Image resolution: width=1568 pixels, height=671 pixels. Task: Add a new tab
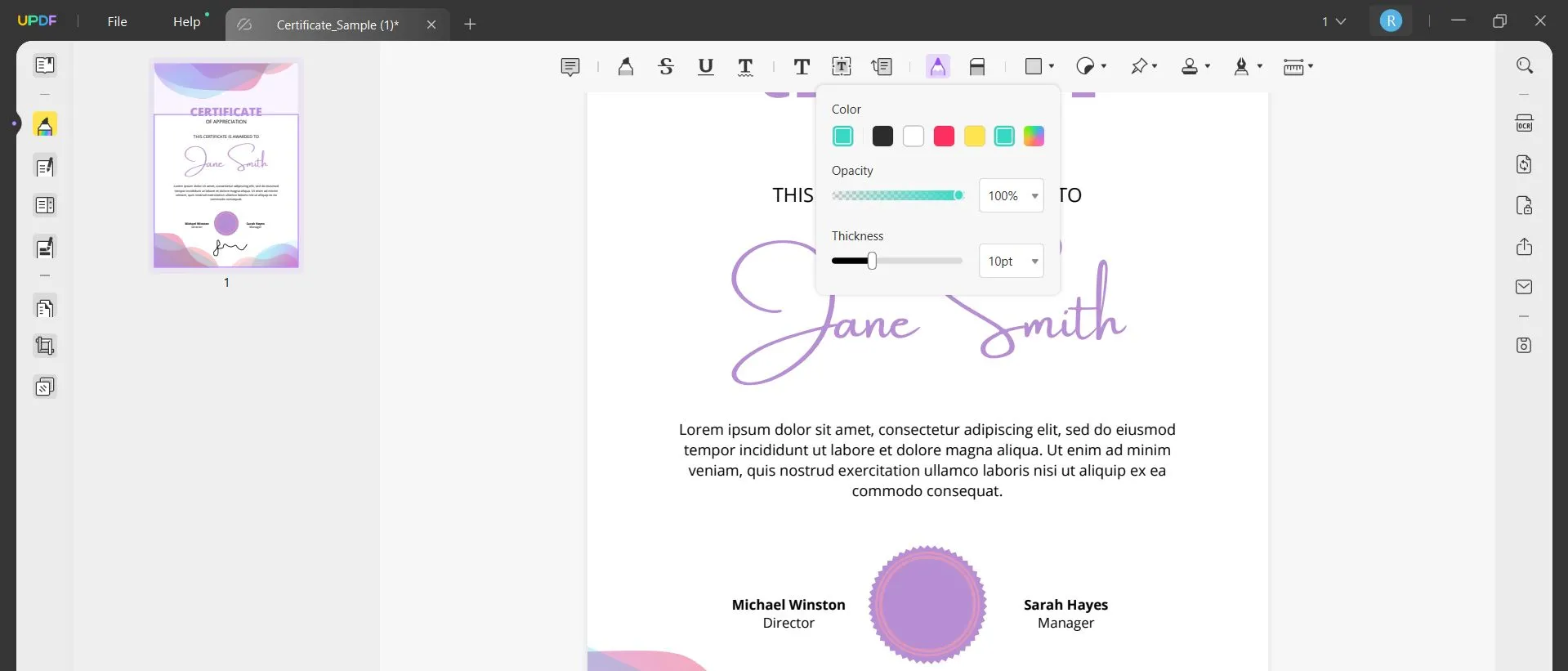pyautogui.click(x=470, y=24)
